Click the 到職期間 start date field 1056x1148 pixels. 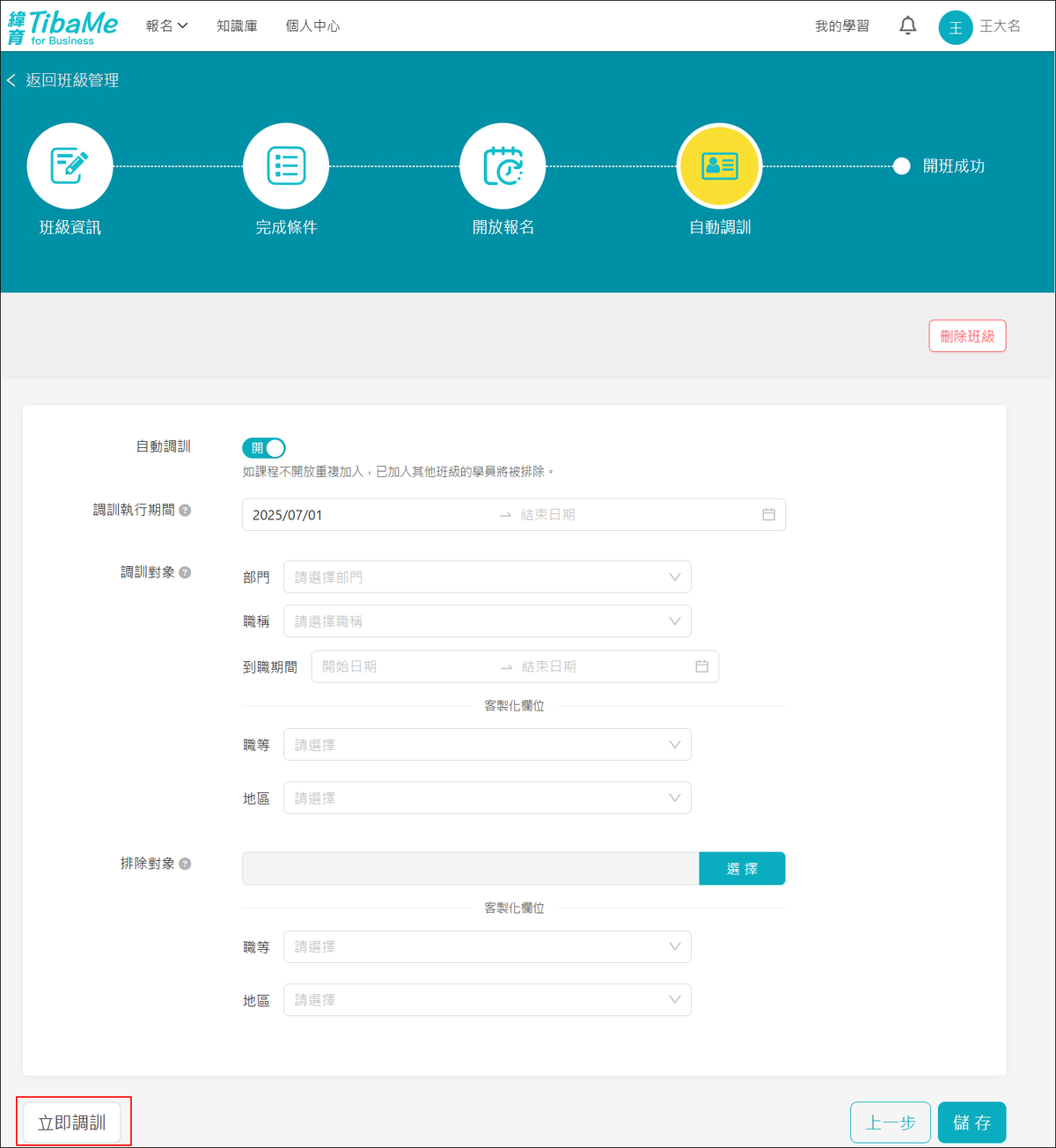400,667
